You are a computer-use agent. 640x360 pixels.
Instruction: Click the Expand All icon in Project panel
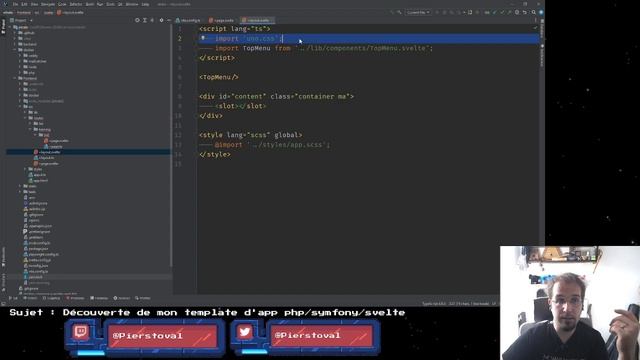pos(144,20)
